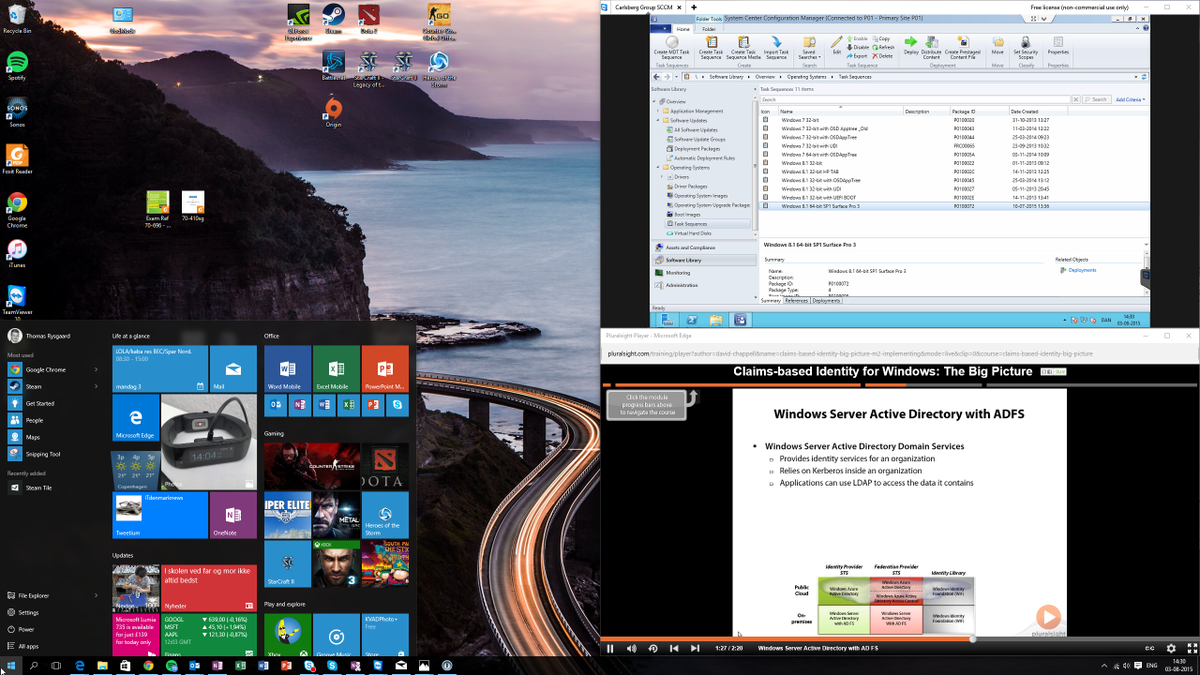Open the Foxit Reader desktop icon

(17, 159)
